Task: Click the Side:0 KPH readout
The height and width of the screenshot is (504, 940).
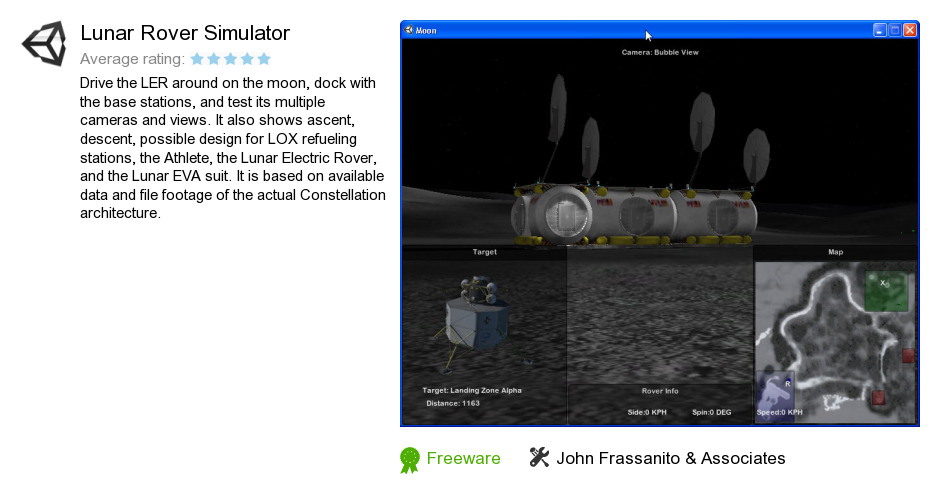Action: coord(647,412)
